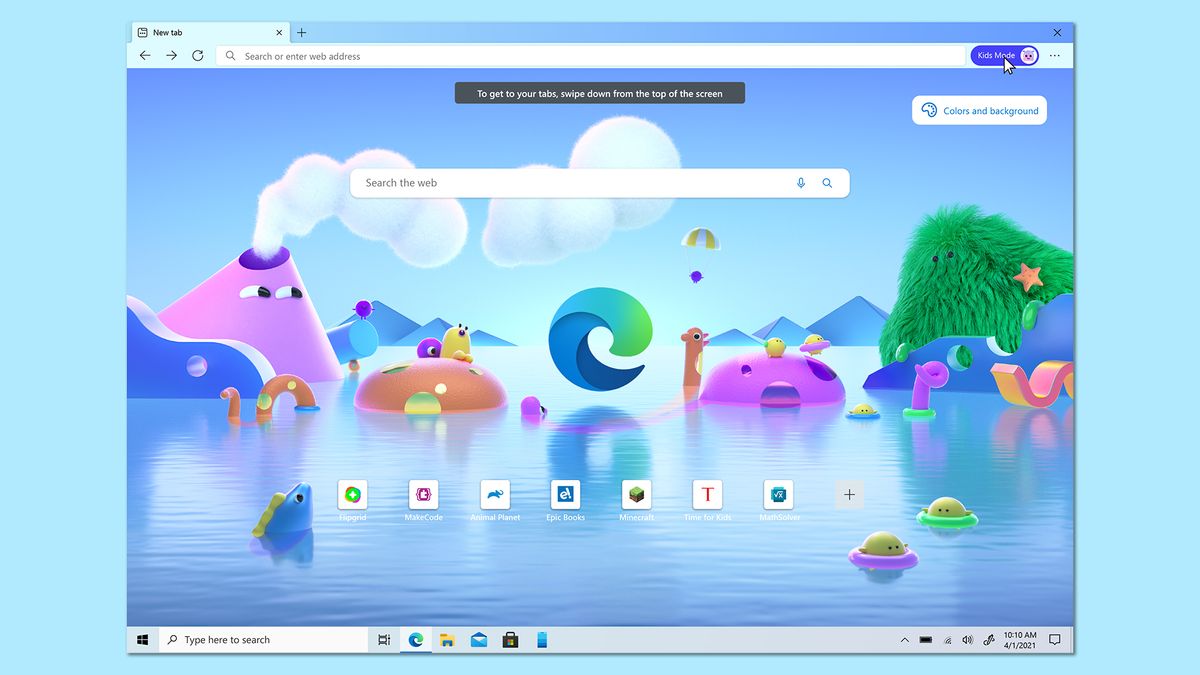The height and width of the screenshot is (675, 1200).
Task: Start a voice search with the microphone icon
Action: click(x=800, y=182)
